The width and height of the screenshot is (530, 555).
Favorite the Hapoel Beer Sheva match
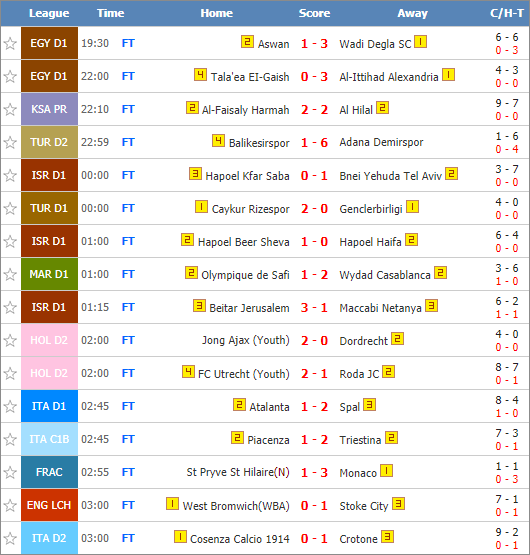tap(10, 241)
